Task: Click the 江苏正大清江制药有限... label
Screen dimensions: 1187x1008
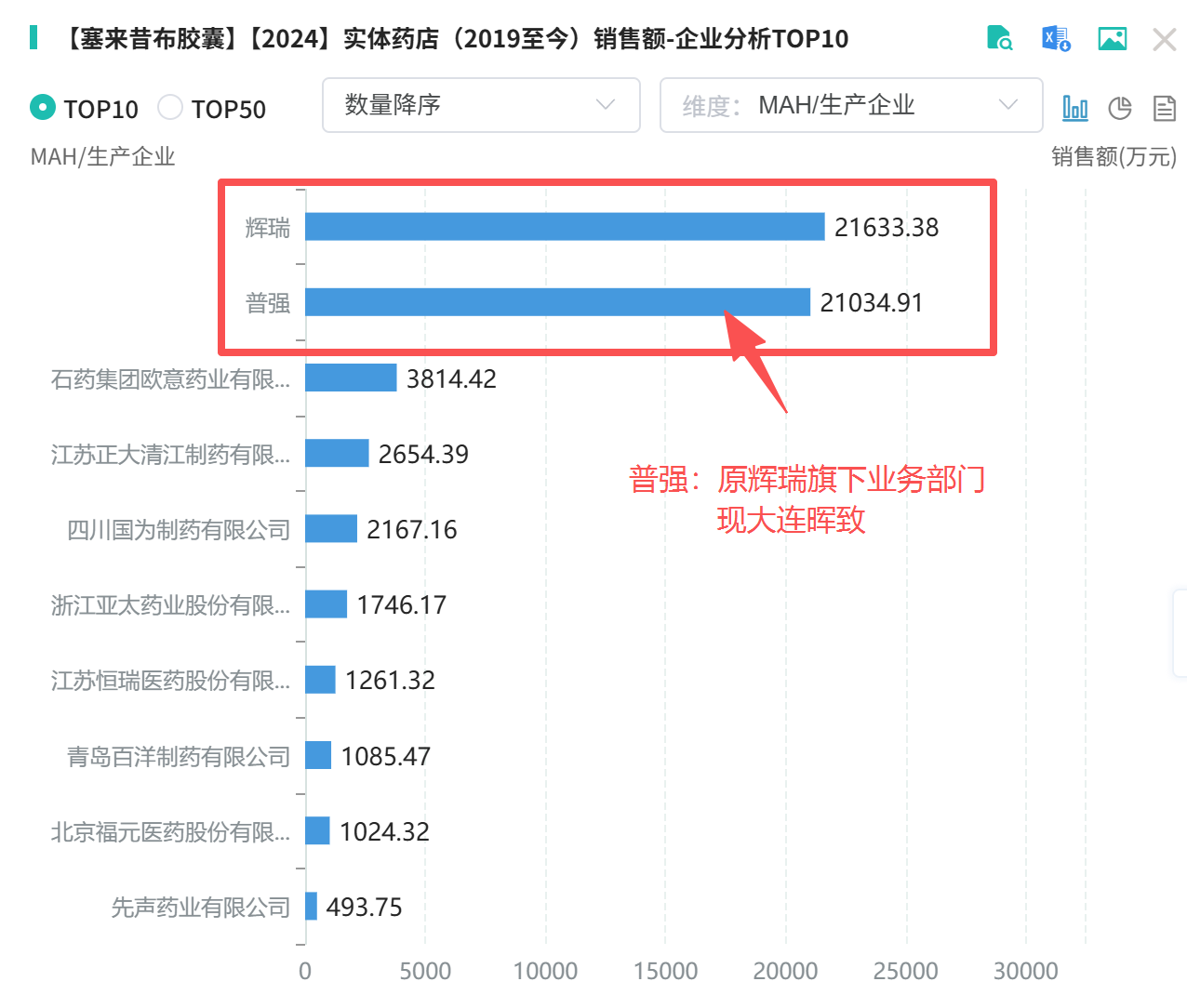Action: 170,454
